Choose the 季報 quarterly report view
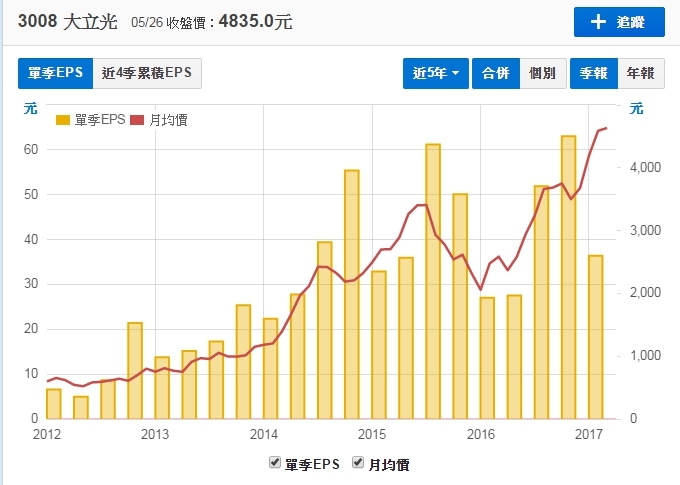The image size is (680, 485). [594, 73]
